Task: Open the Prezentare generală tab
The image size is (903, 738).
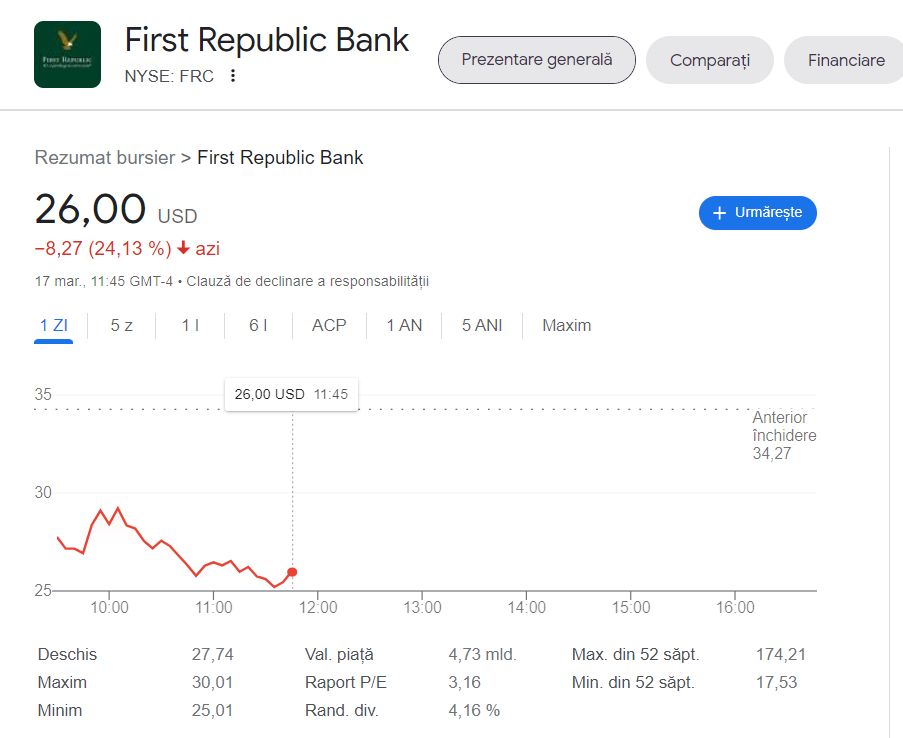Action: pos(536,60)
